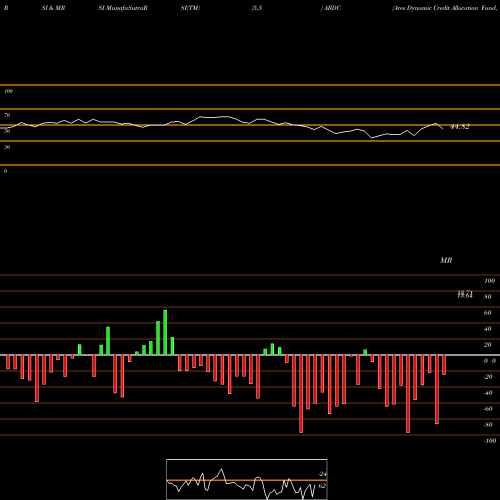The image size is (500, 500).
Task: Click the 'MR' panel label
Action: 446,260
